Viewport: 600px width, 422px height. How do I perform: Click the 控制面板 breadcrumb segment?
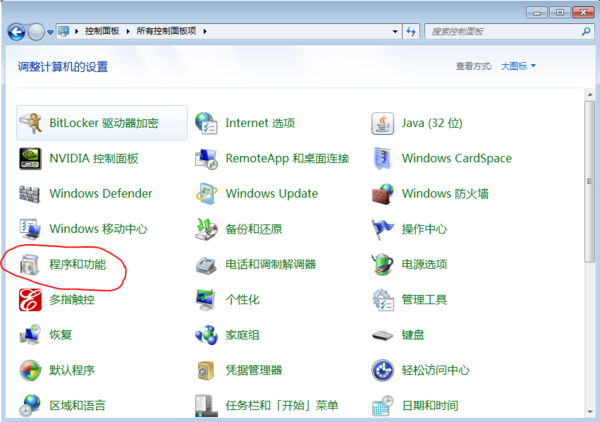point(102,31)
